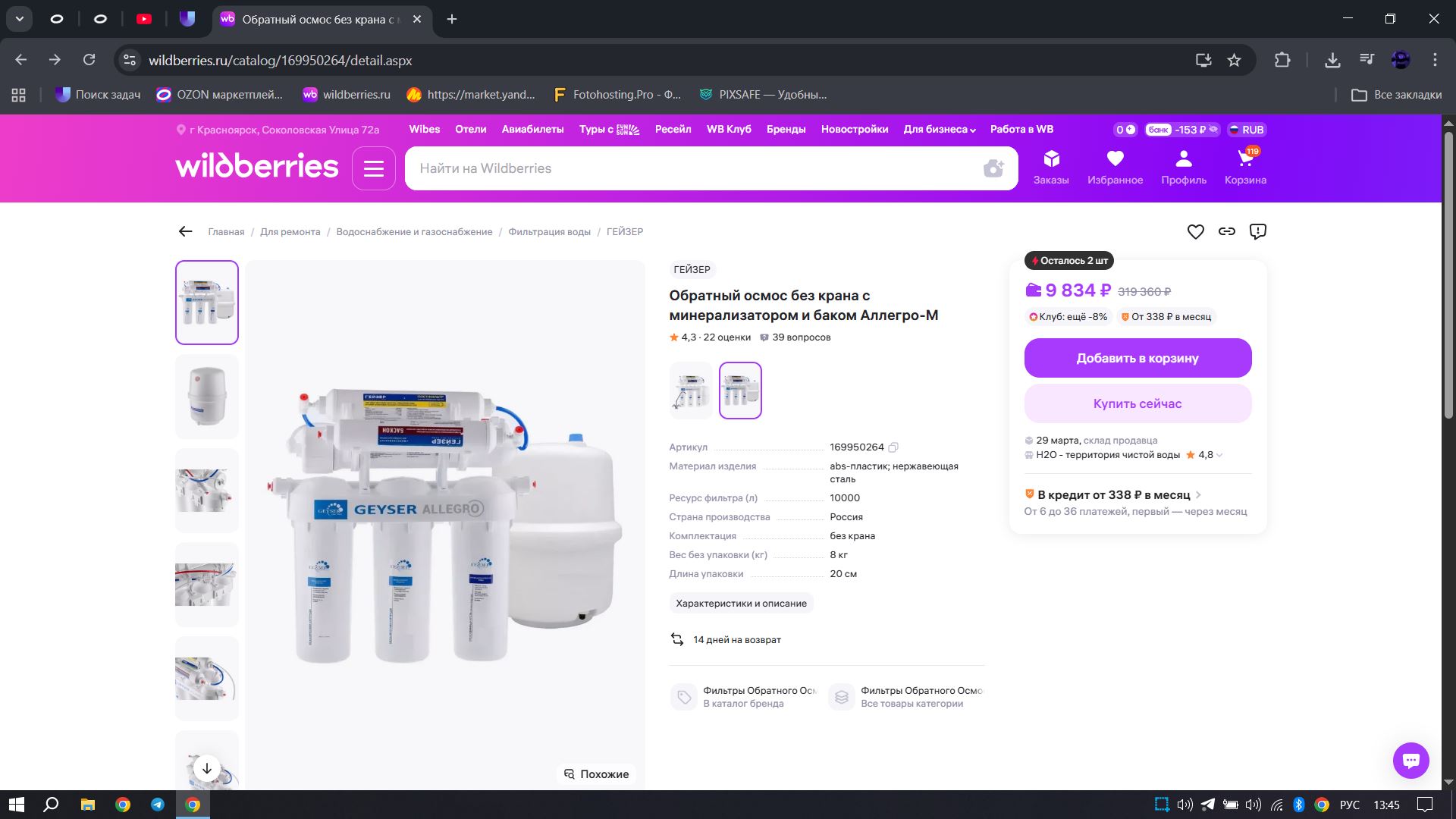
Task: Toggle the bank -153 ₽ price switch
Action: (x=1181, y=130)
